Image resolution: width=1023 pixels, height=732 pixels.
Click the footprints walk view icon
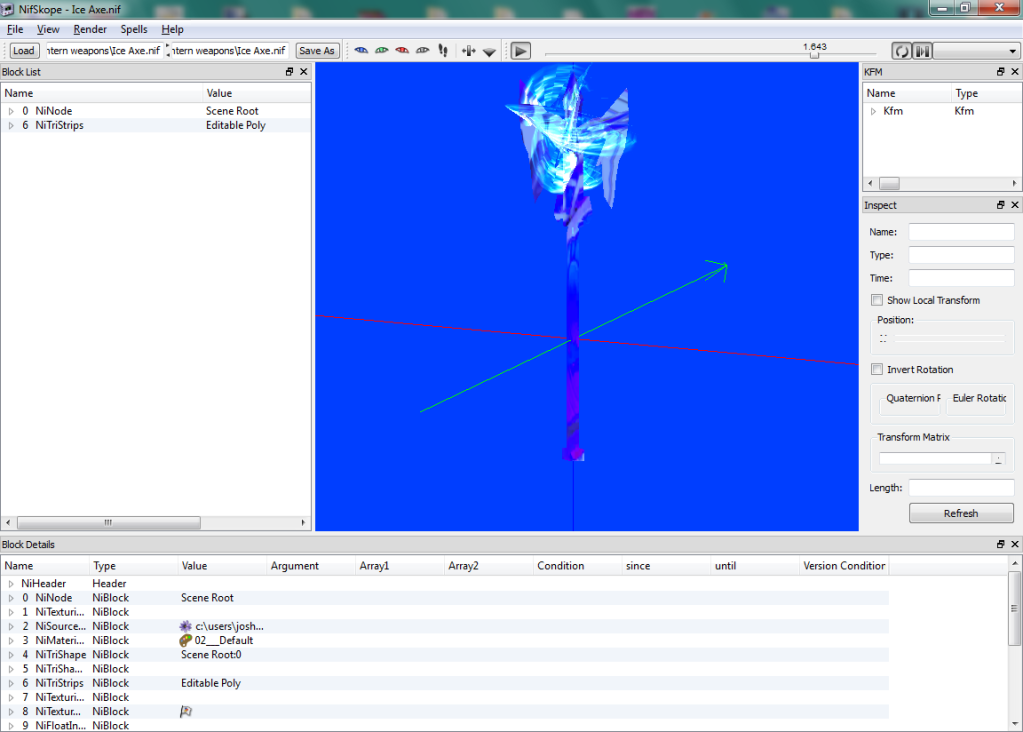pyautogui.click(x=443, y=50)
